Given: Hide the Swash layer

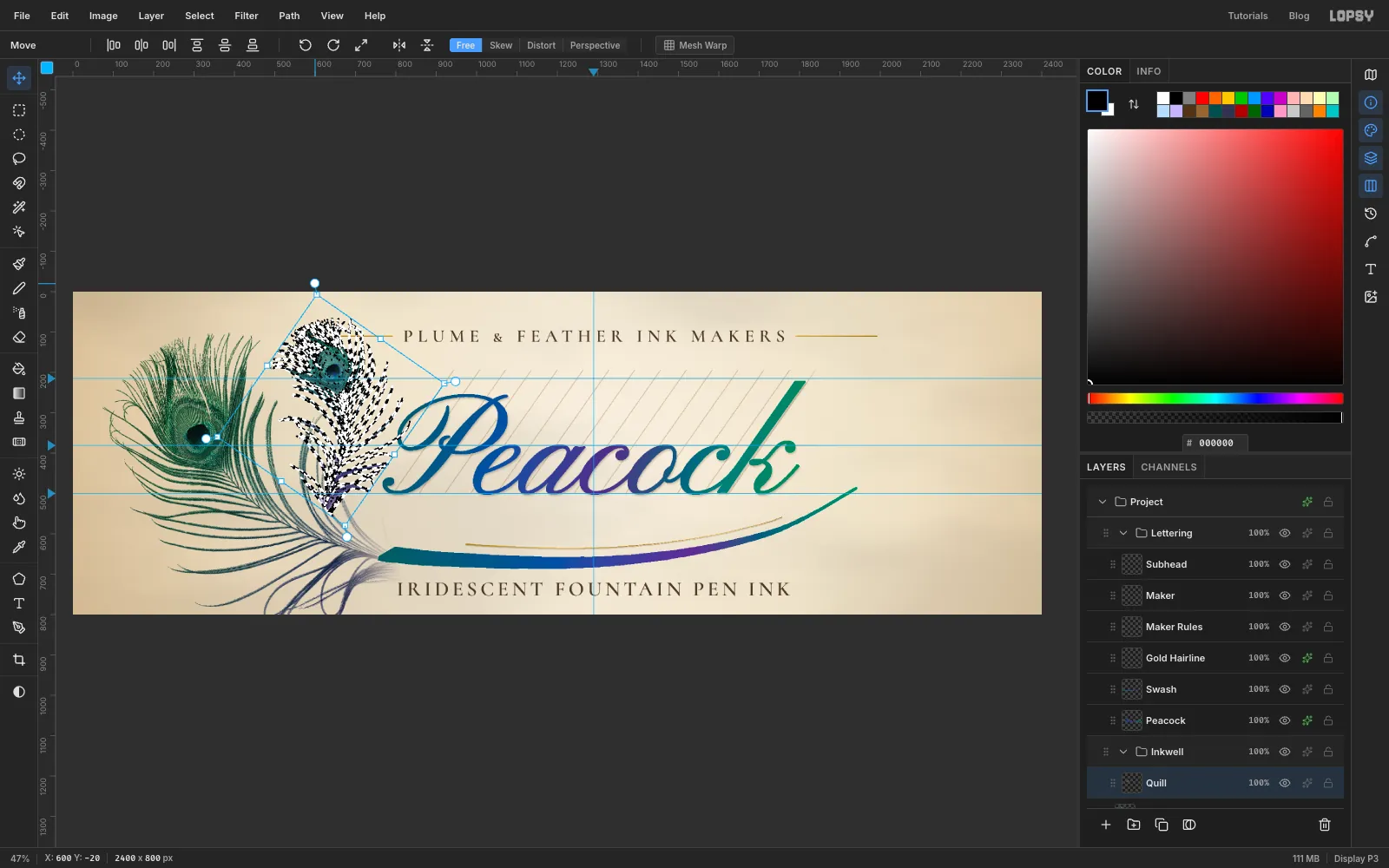Looking at the screenshot, I should [x=1285, y=689].
